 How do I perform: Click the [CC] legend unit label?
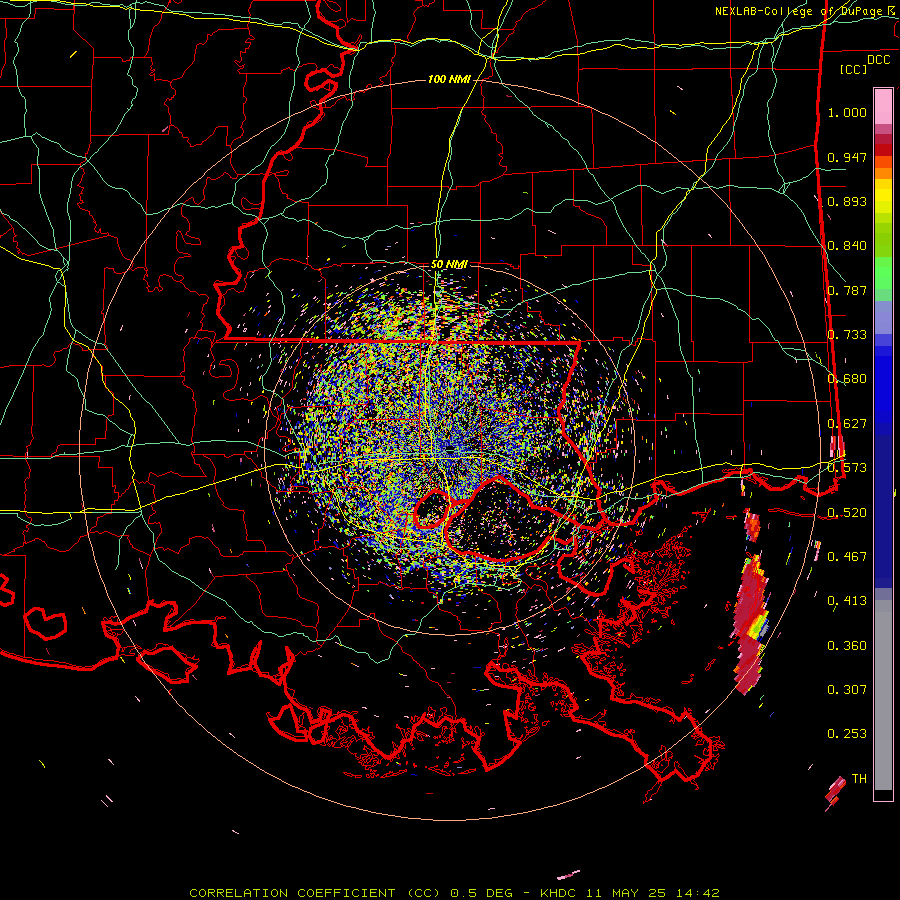pyautogui.click(x=854, y=69)
